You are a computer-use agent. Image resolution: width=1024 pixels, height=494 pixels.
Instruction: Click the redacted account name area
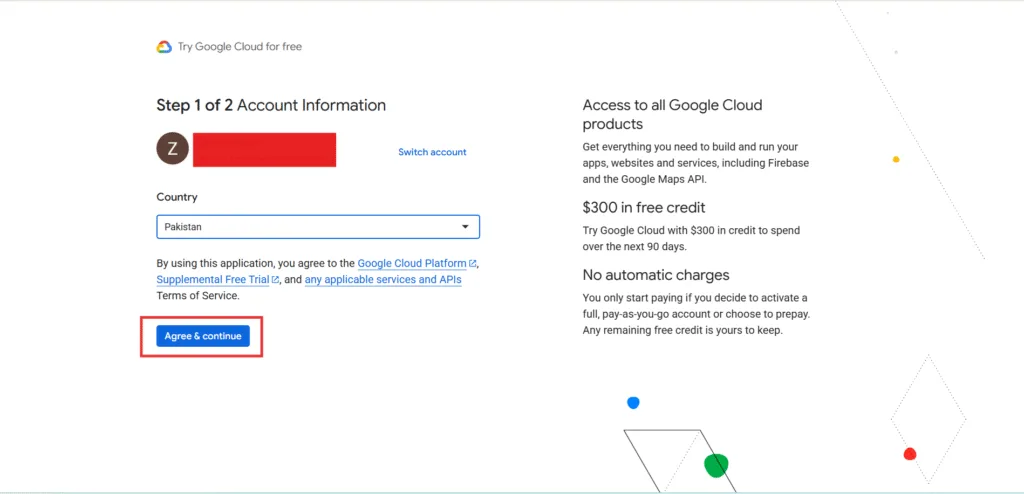(264, 150)
